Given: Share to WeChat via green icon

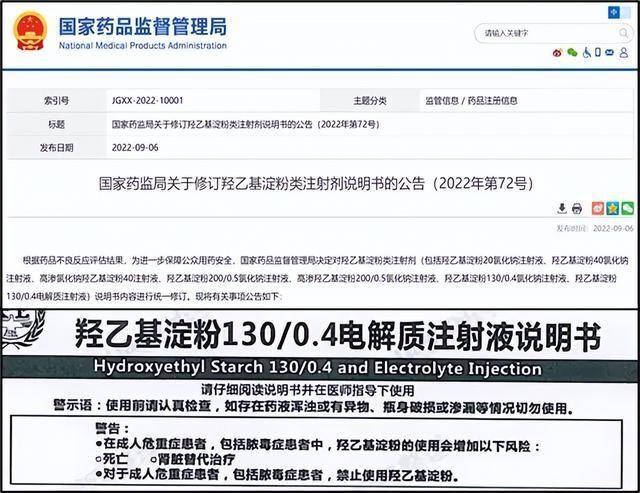Looking at the screenshot, I should (x=627, y=208).
